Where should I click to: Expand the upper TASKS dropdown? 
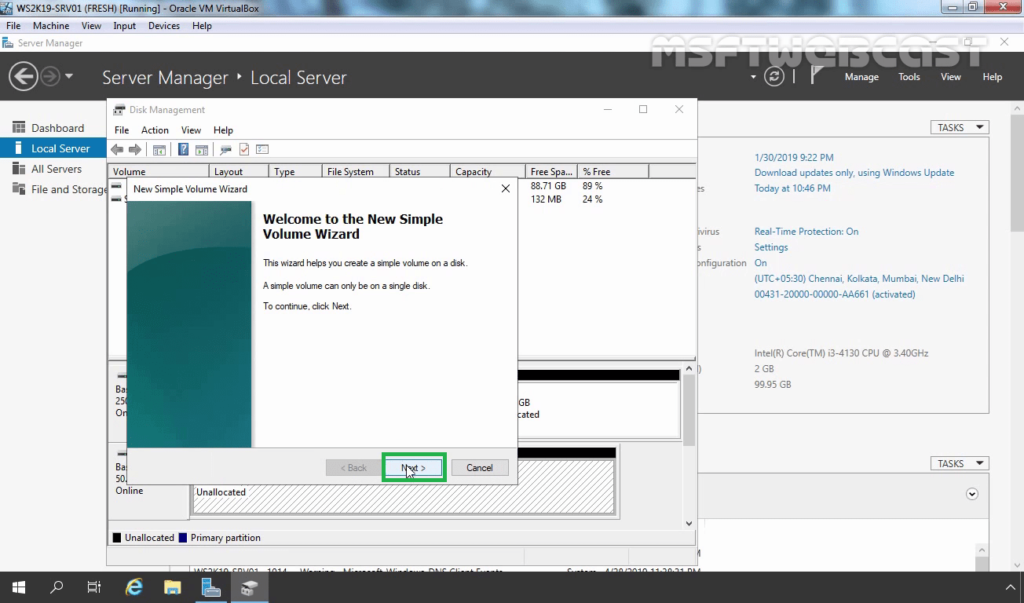pos(959,127)
